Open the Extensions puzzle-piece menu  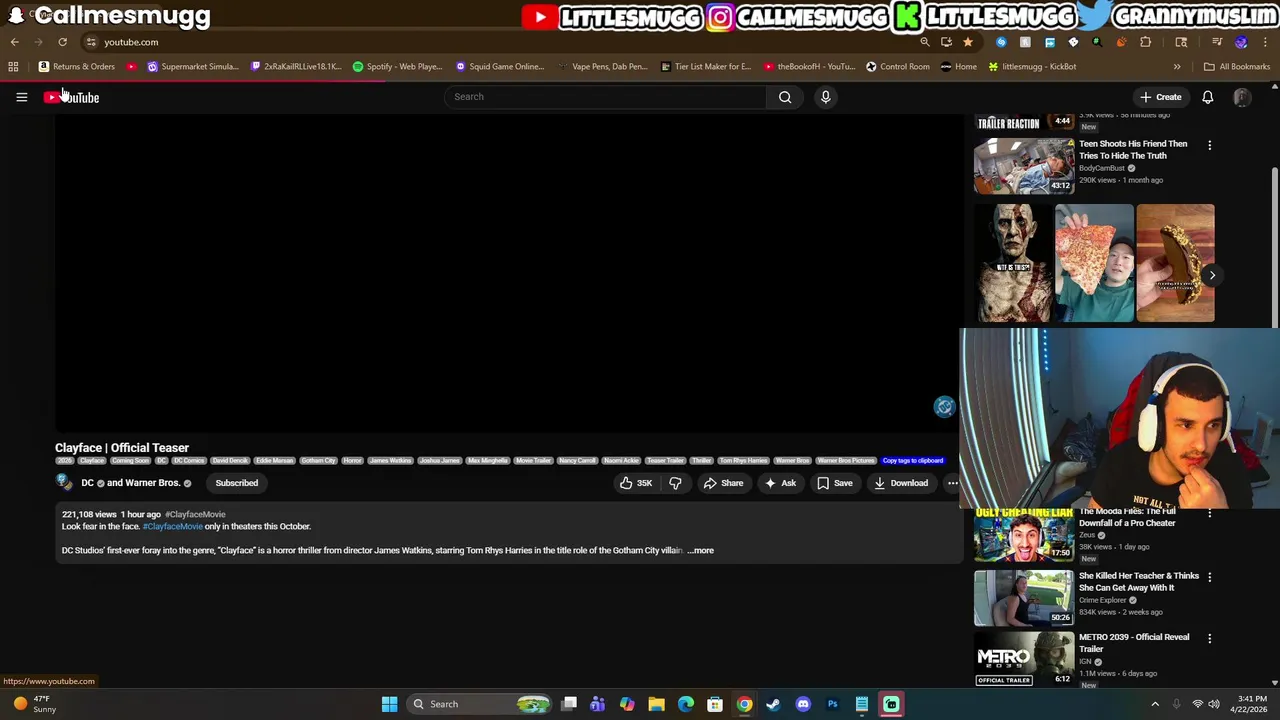[x=1145, y=42]
